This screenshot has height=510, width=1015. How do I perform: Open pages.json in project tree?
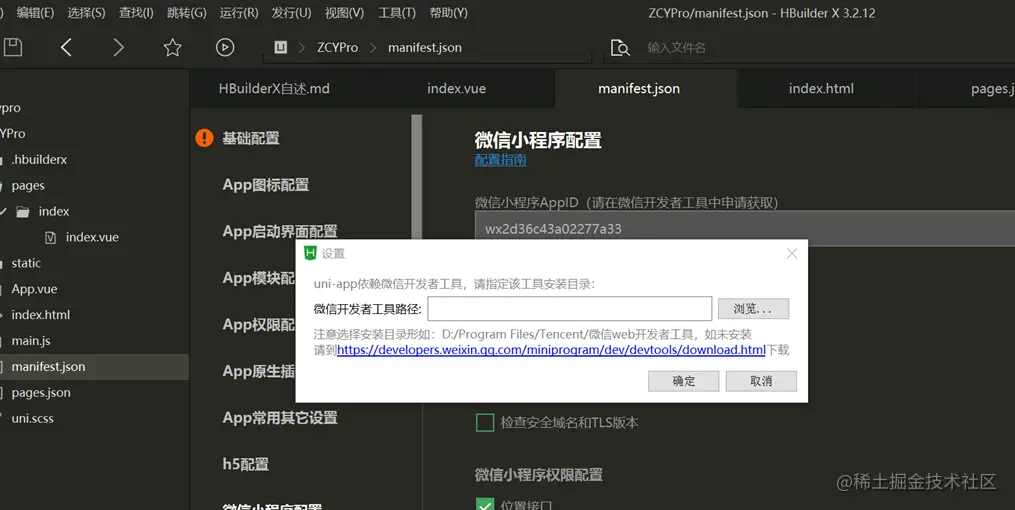41,393
